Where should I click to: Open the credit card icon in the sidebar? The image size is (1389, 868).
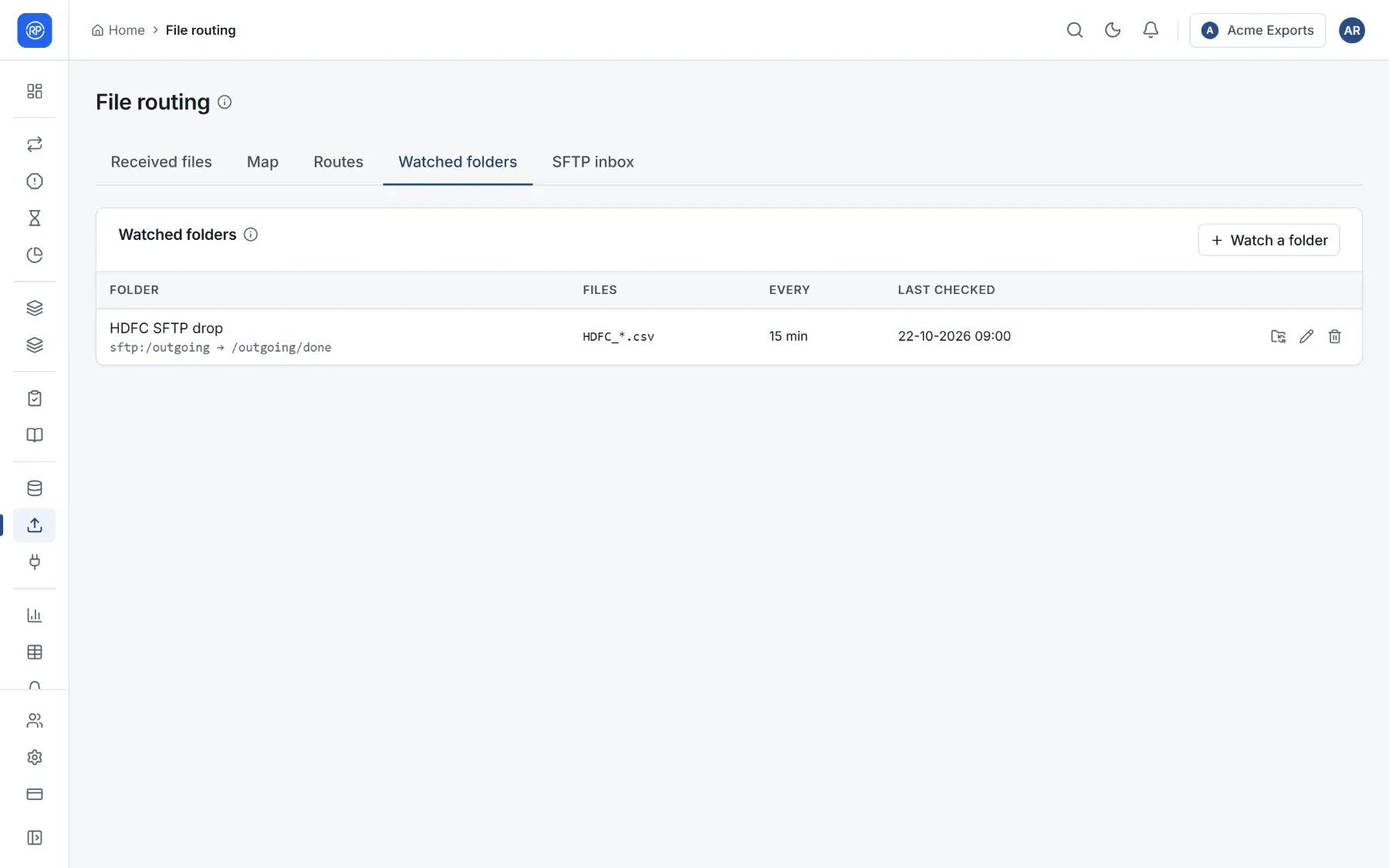pos(35,795)
